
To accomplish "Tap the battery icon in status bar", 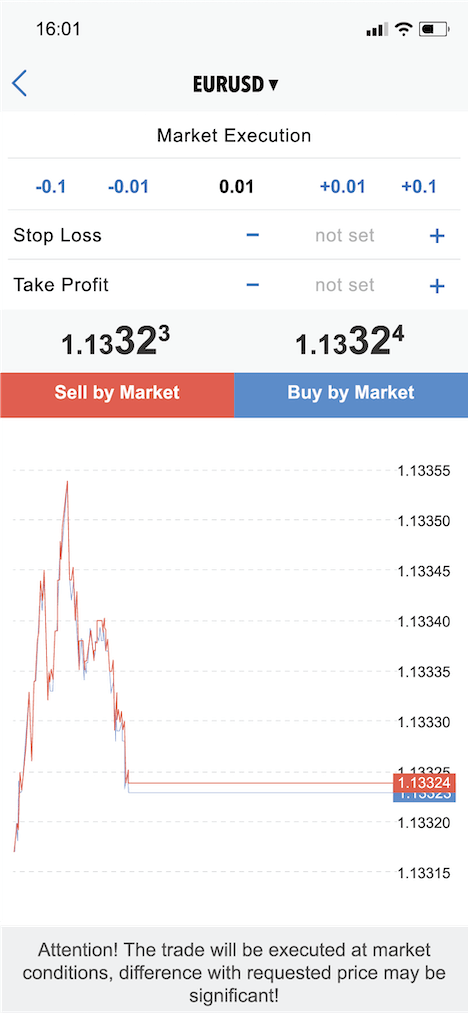I will tap(433, 29).
